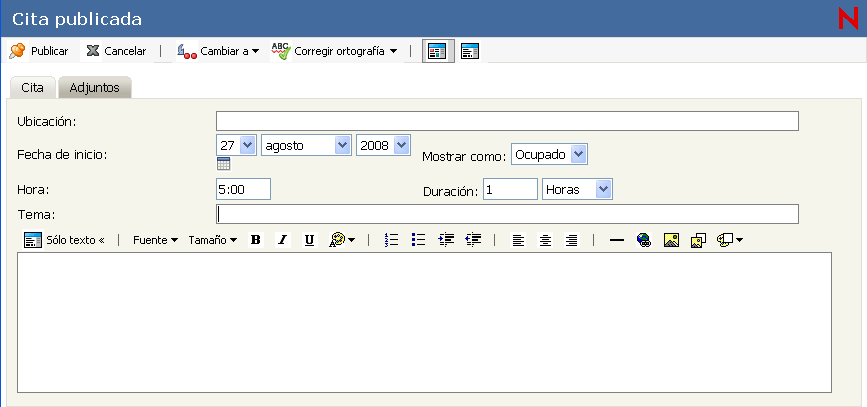The width and height of the screenshot is (867, 407).
Task: Insert a hyperlink with globe icon
Action: point(644,240)
